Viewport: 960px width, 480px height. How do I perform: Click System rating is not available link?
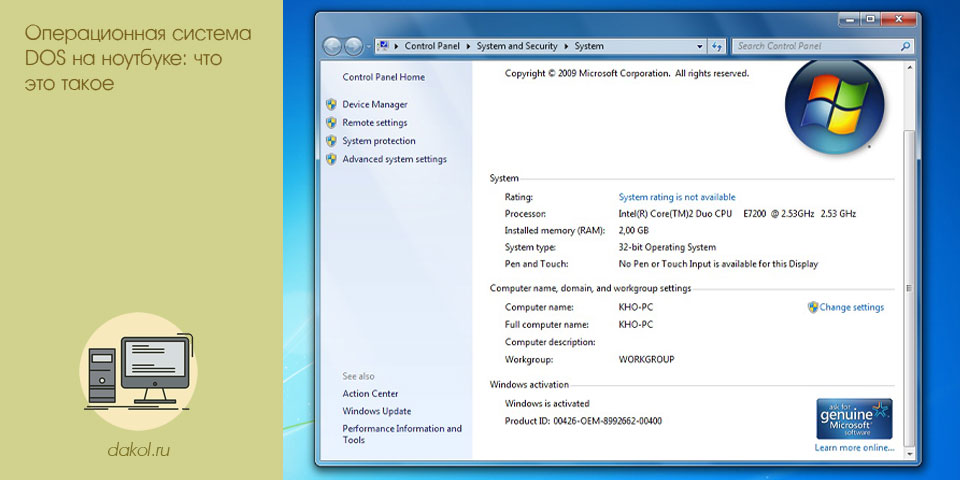[x=677, y=197]
